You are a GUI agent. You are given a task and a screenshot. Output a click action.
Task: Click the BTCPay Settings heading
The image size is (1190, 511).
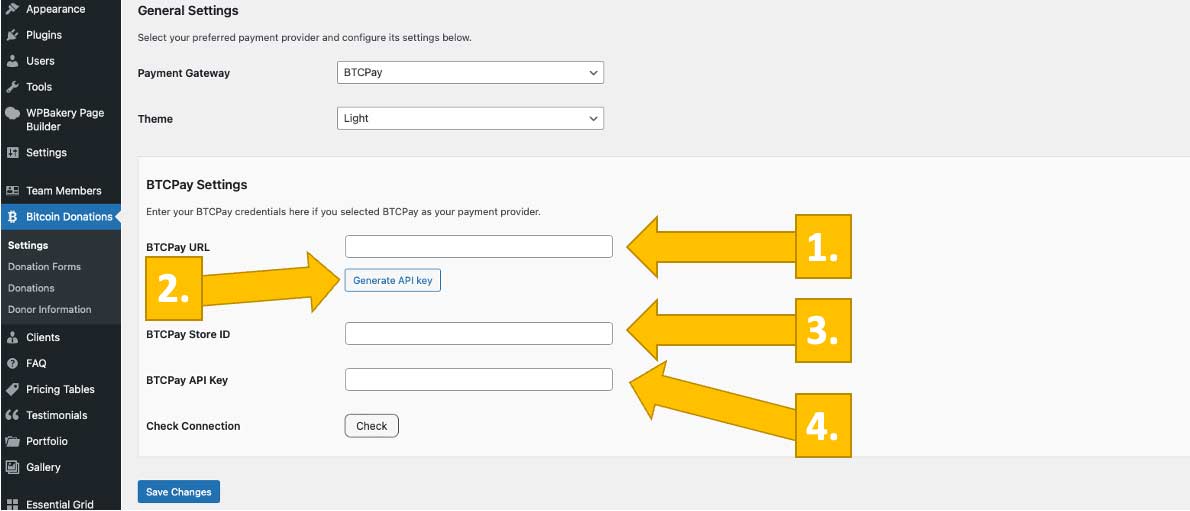[x=197, y=185]
